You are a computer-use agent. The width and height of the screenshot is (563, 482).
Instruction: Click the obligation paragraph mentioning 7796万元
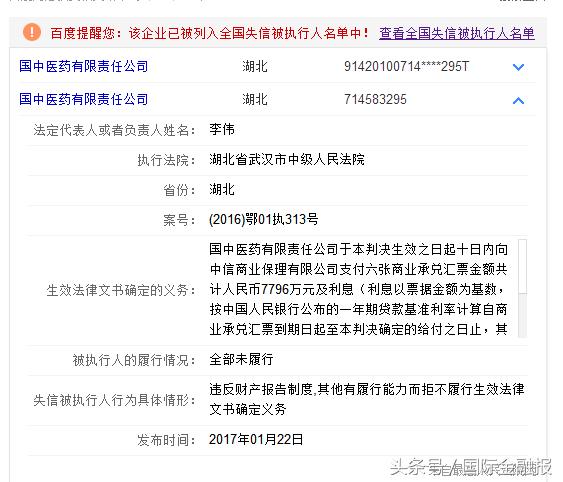[358, 289]
